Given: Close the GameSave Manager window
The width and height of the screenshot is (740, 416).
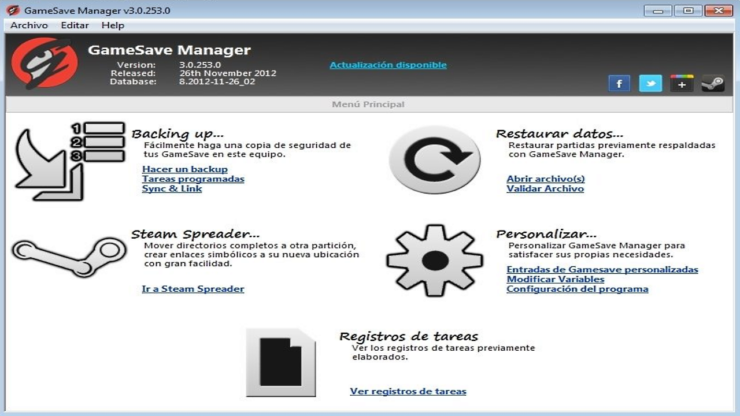Looking at the screenshot, I should pyautogui.click(x=719, y=10).
